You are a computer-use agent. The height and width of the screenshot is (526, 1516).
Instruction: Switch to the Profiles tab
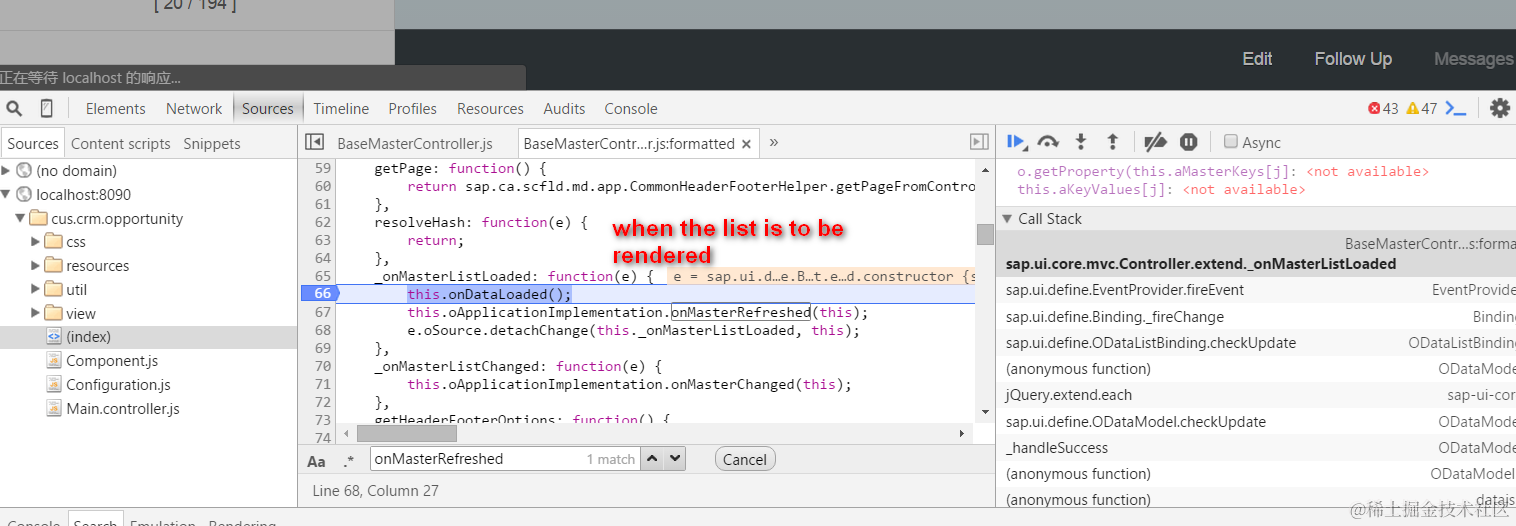click(x=412, y=108)
